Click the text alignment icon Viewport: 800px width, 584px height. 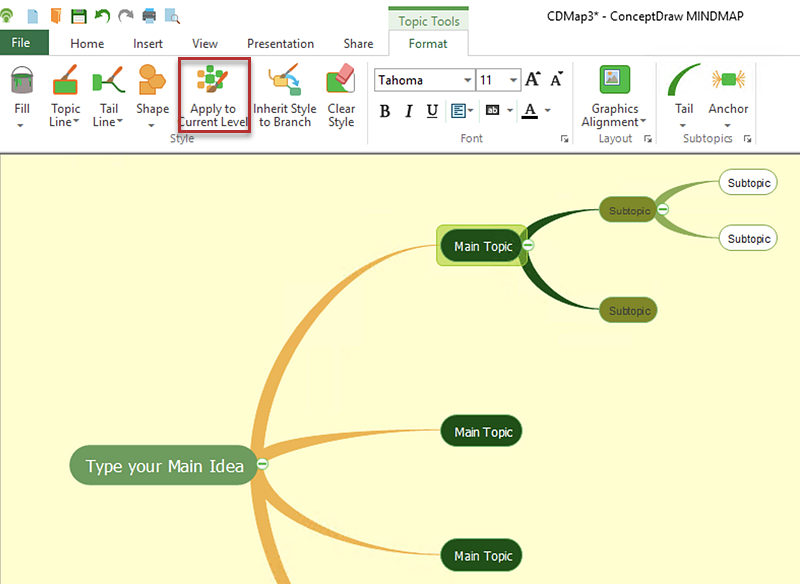pos(458,110)
